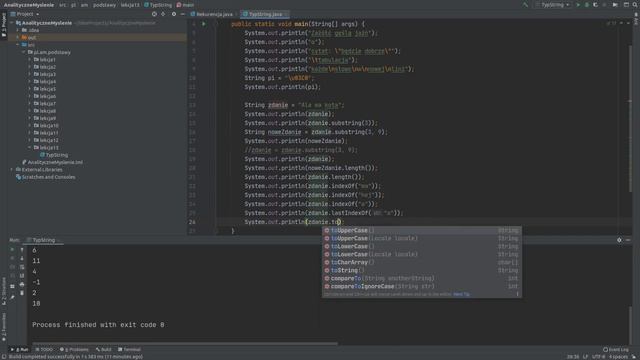Toggle the Favorites side tool window
Viewport: 640px width, 360px height.
click(4, 327)
